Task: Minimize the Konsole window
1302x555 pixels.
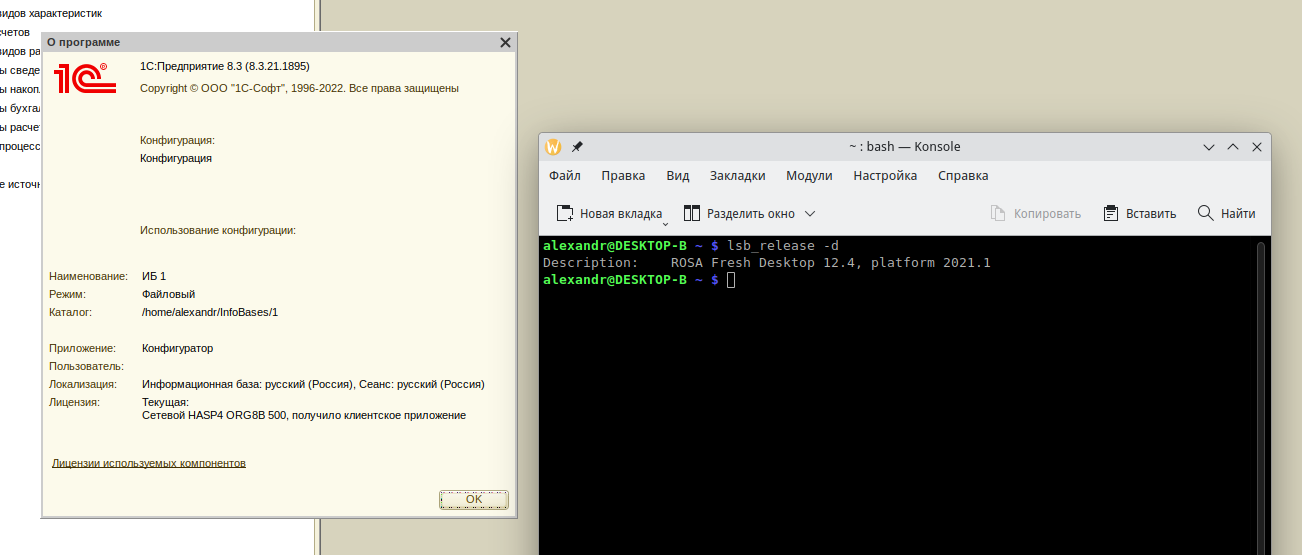Action: coord(1211,147)
